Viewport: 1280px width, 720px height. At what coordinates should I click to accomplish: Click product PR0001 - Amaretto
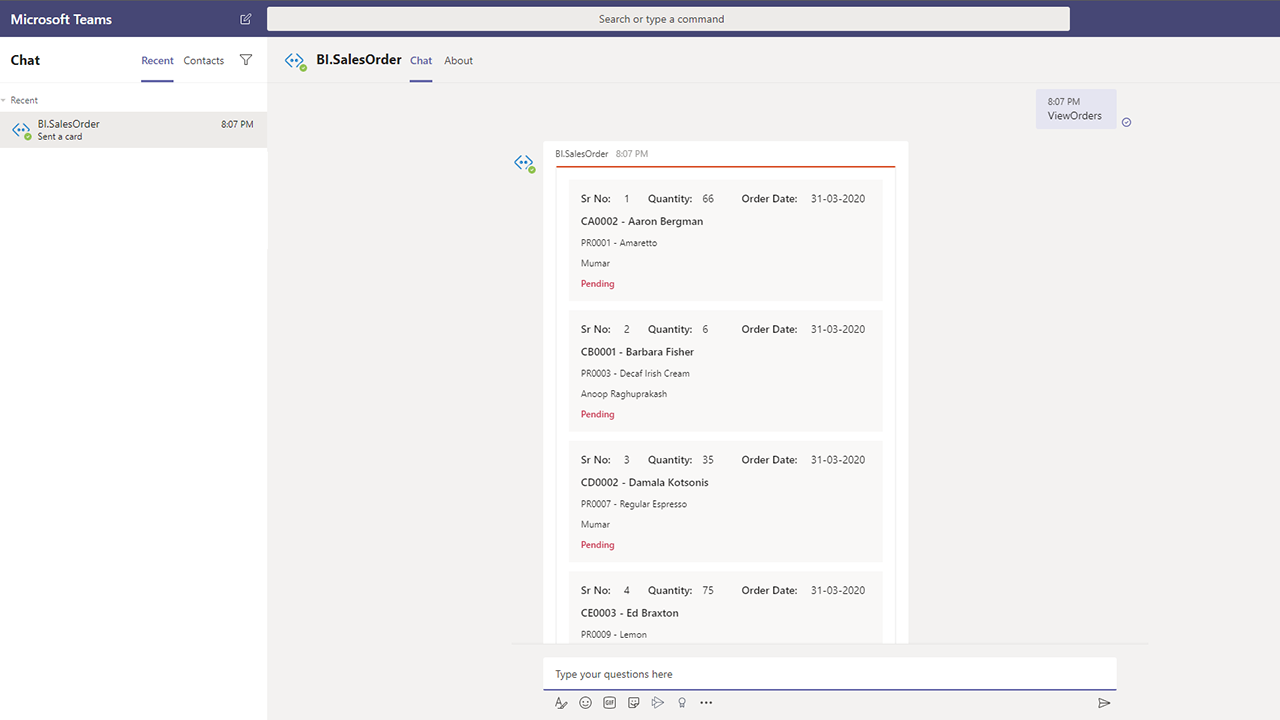(x=619, y=243)
